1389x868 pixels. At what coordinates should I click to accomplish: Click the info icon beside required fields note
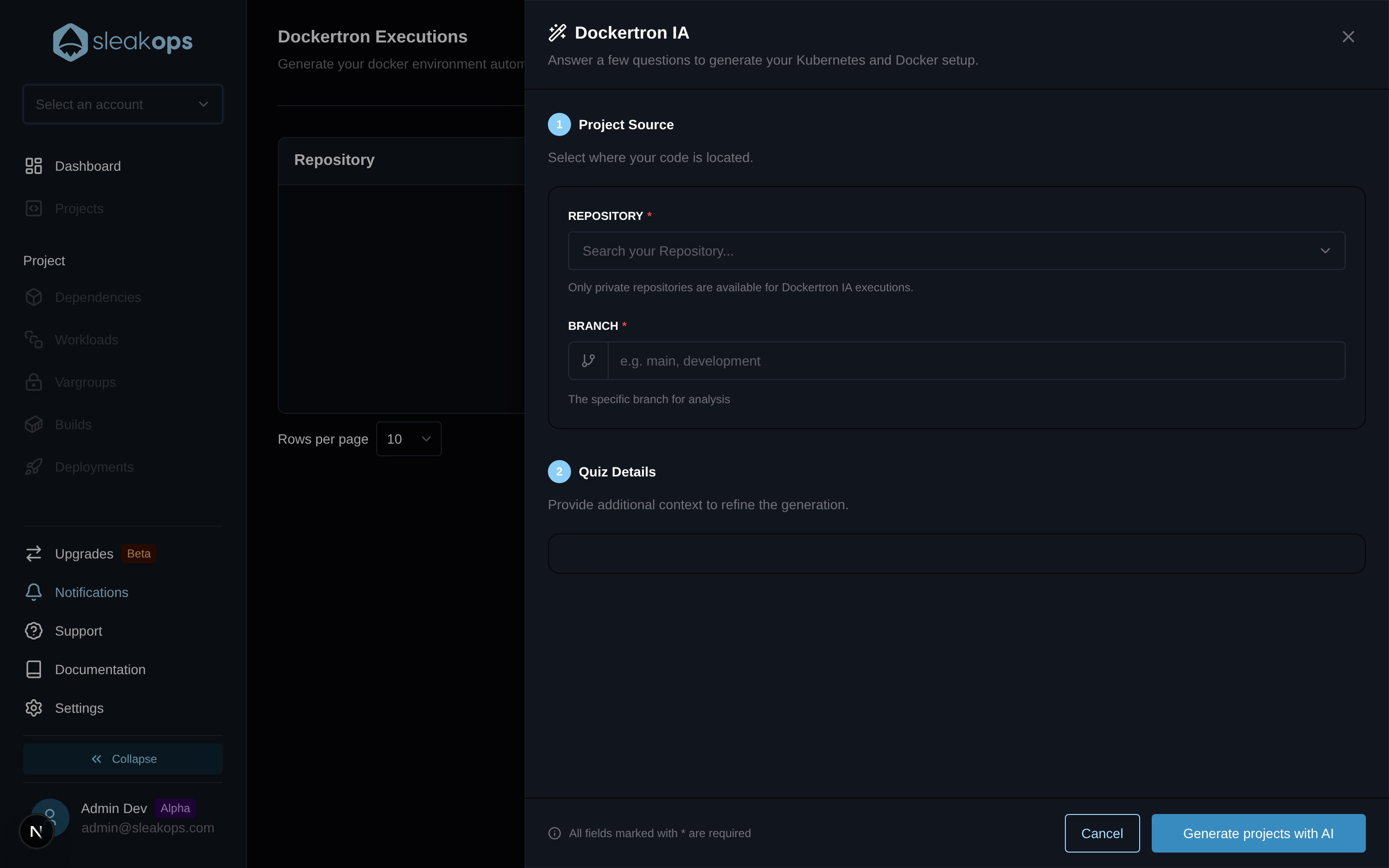pos(555,833)
